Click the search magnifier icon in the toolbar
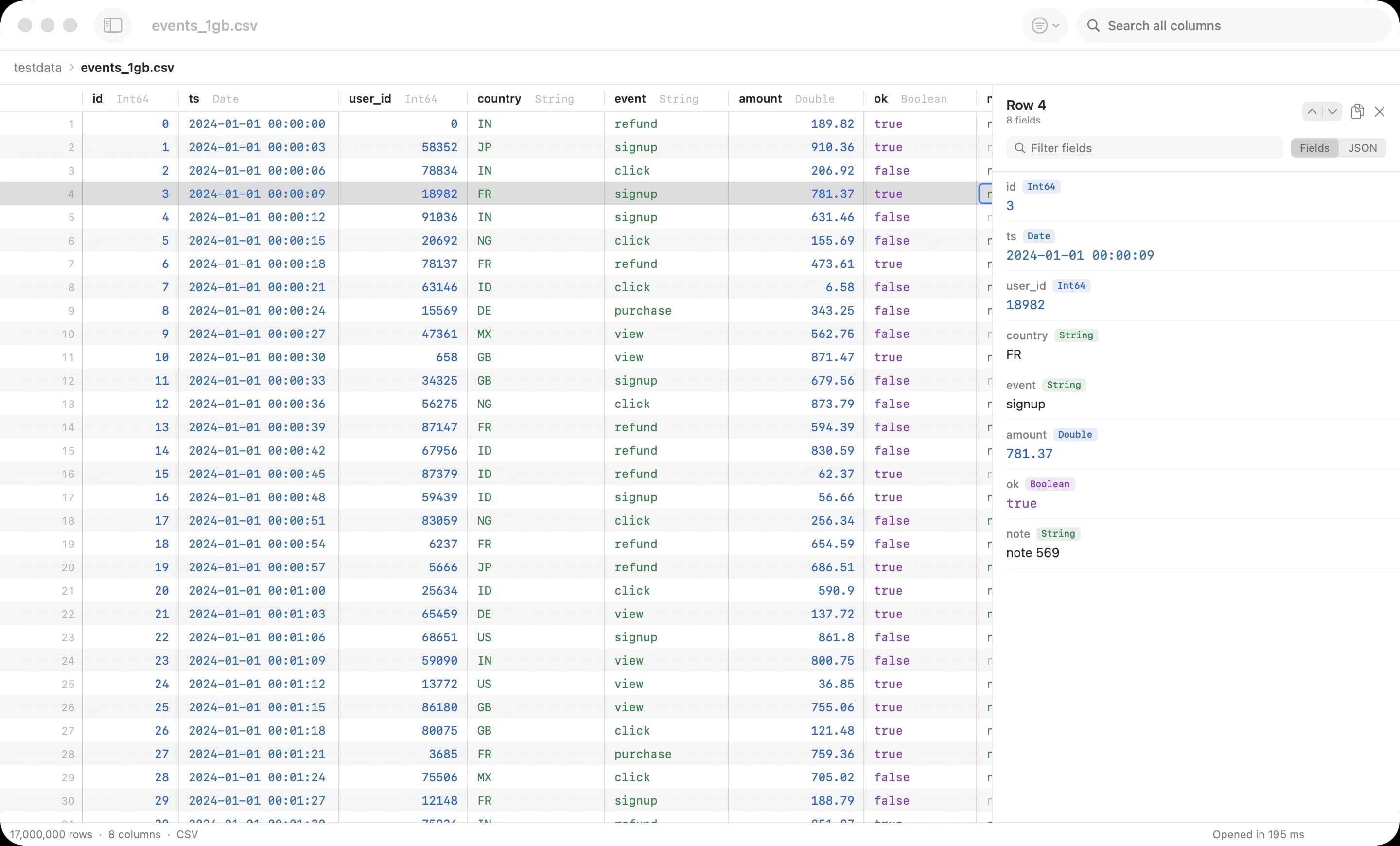The image size is (1400, 846). 1093,26
